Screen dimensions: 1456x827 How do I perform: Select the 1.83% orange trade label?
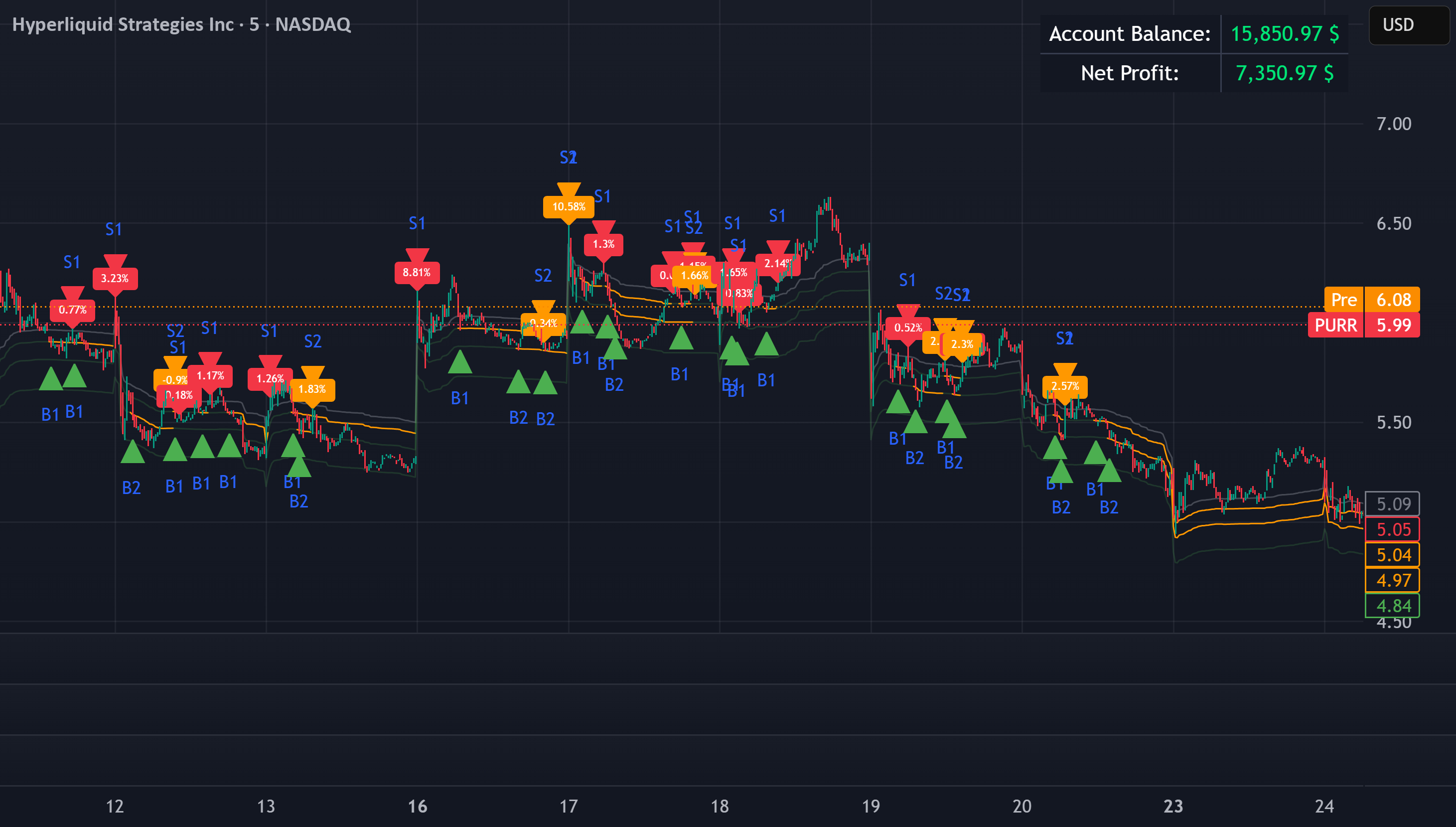[x=312, y=390]
